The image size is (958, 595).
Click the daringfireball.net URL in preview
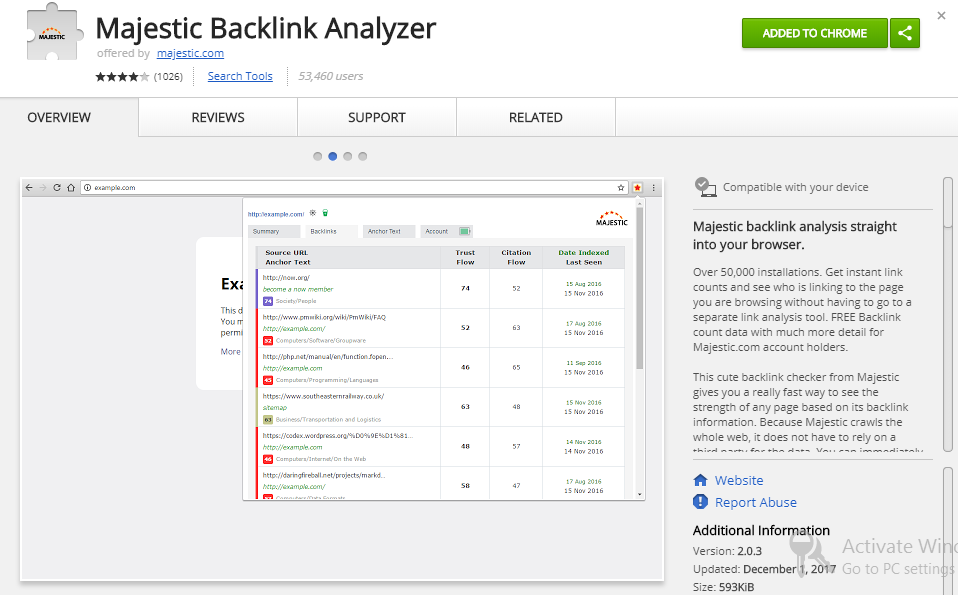click(x=324, y=475)
